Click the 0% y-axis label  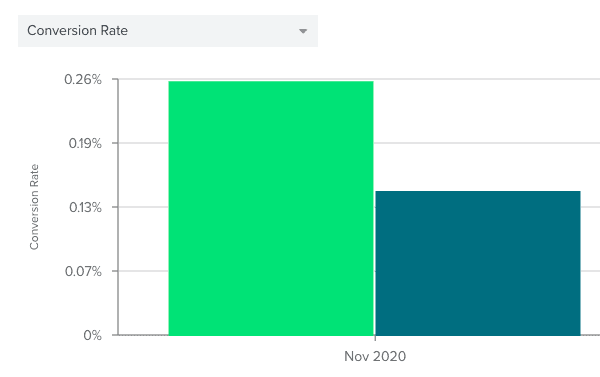pyautogui.click(x=93, y=335)
